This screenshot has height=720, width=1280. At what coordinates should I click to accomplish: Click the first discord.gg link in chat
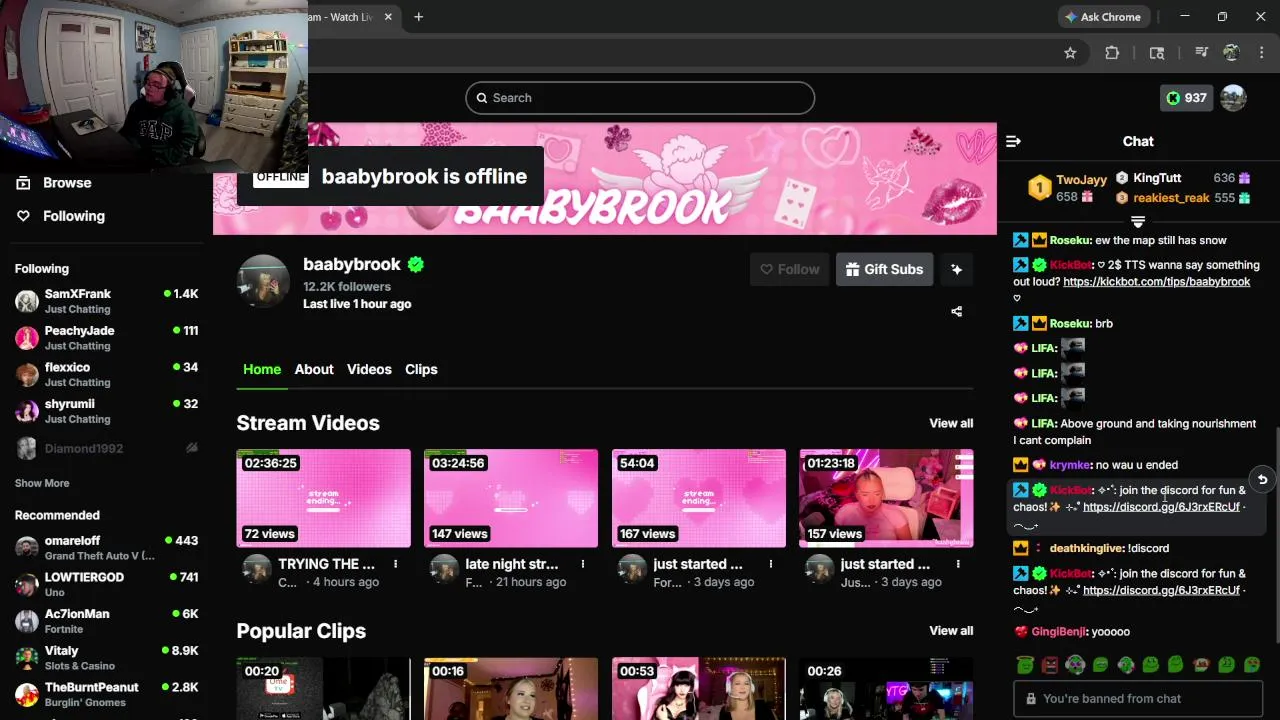point(1161,507)
